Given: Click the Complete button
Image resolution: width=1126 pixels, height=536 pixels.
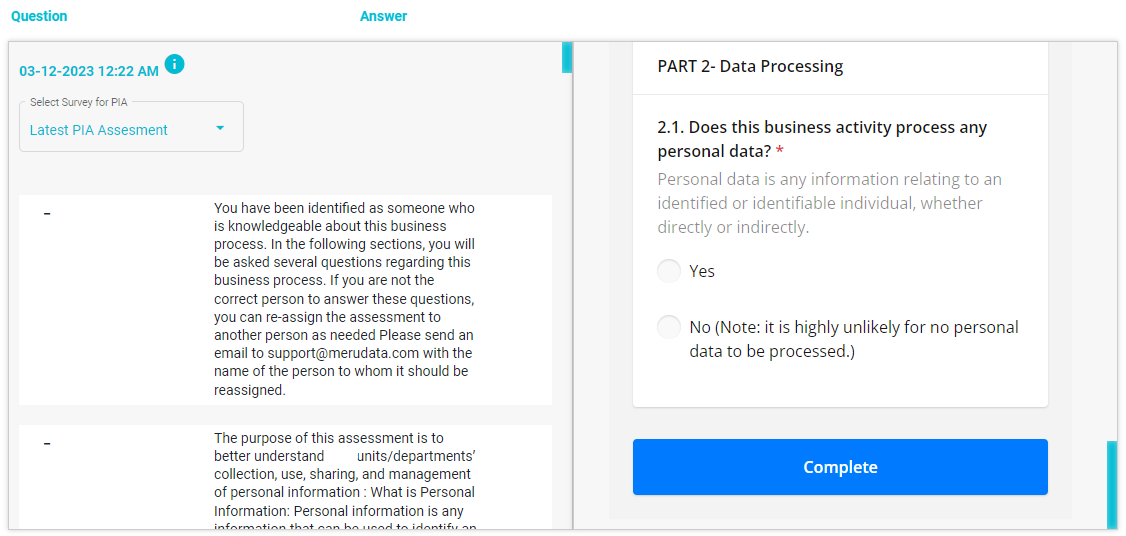Looking at the screenshot, I should point(840,467).
